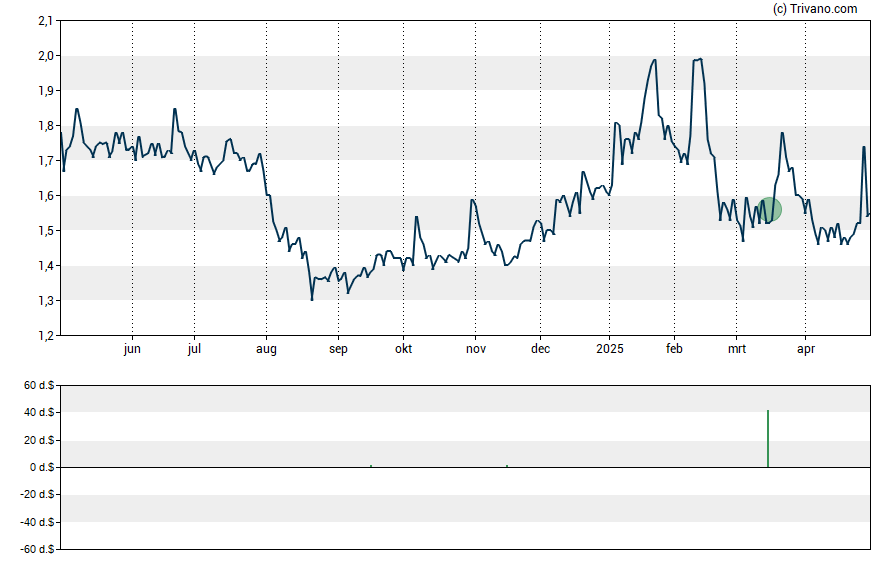The image size is (888, 565).
Task: Click the '2,1' price axis label
Action: tap(46, 21)
